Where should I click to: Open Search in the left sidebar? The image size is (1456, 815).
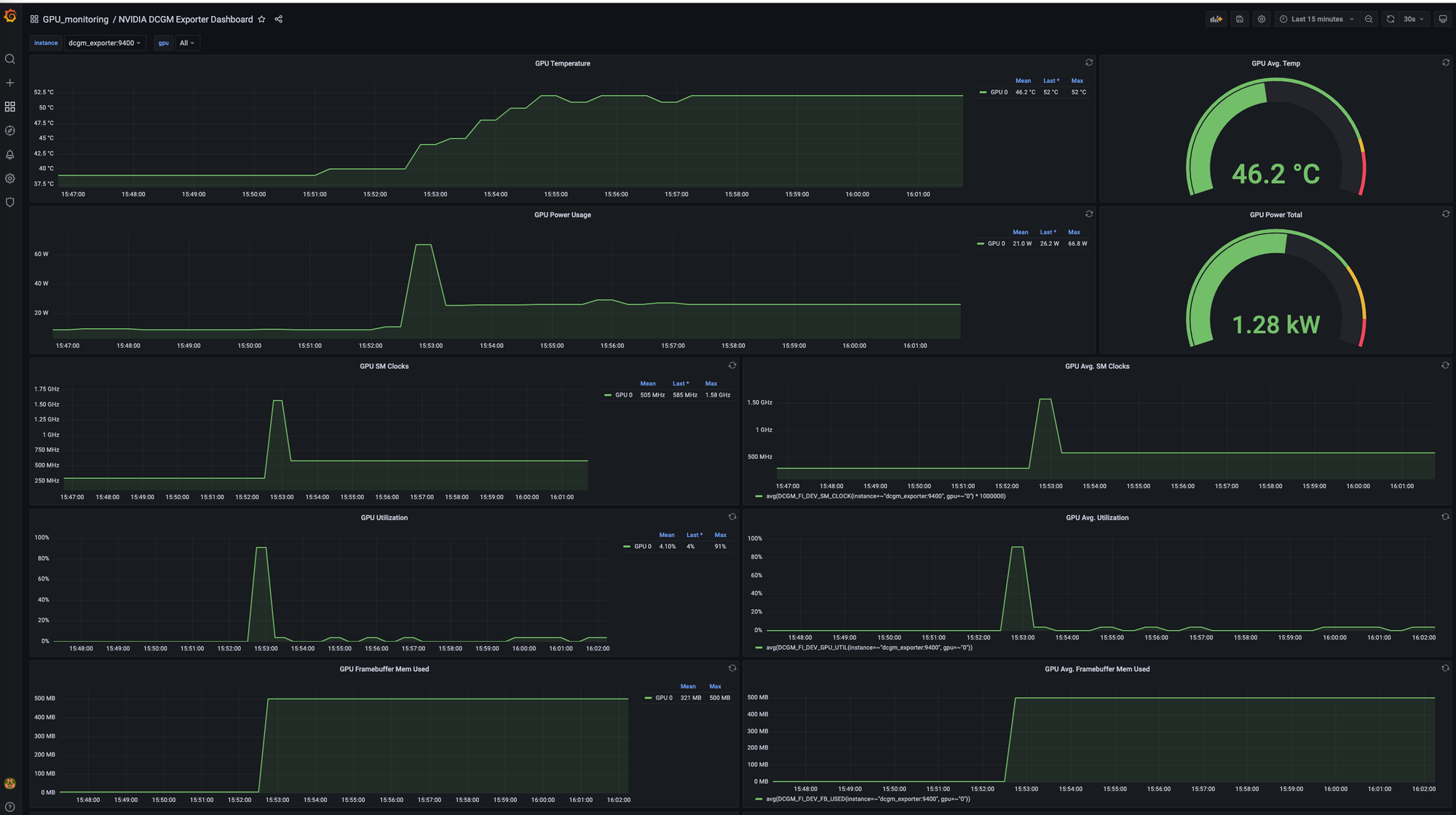click(x=10, y=59)
